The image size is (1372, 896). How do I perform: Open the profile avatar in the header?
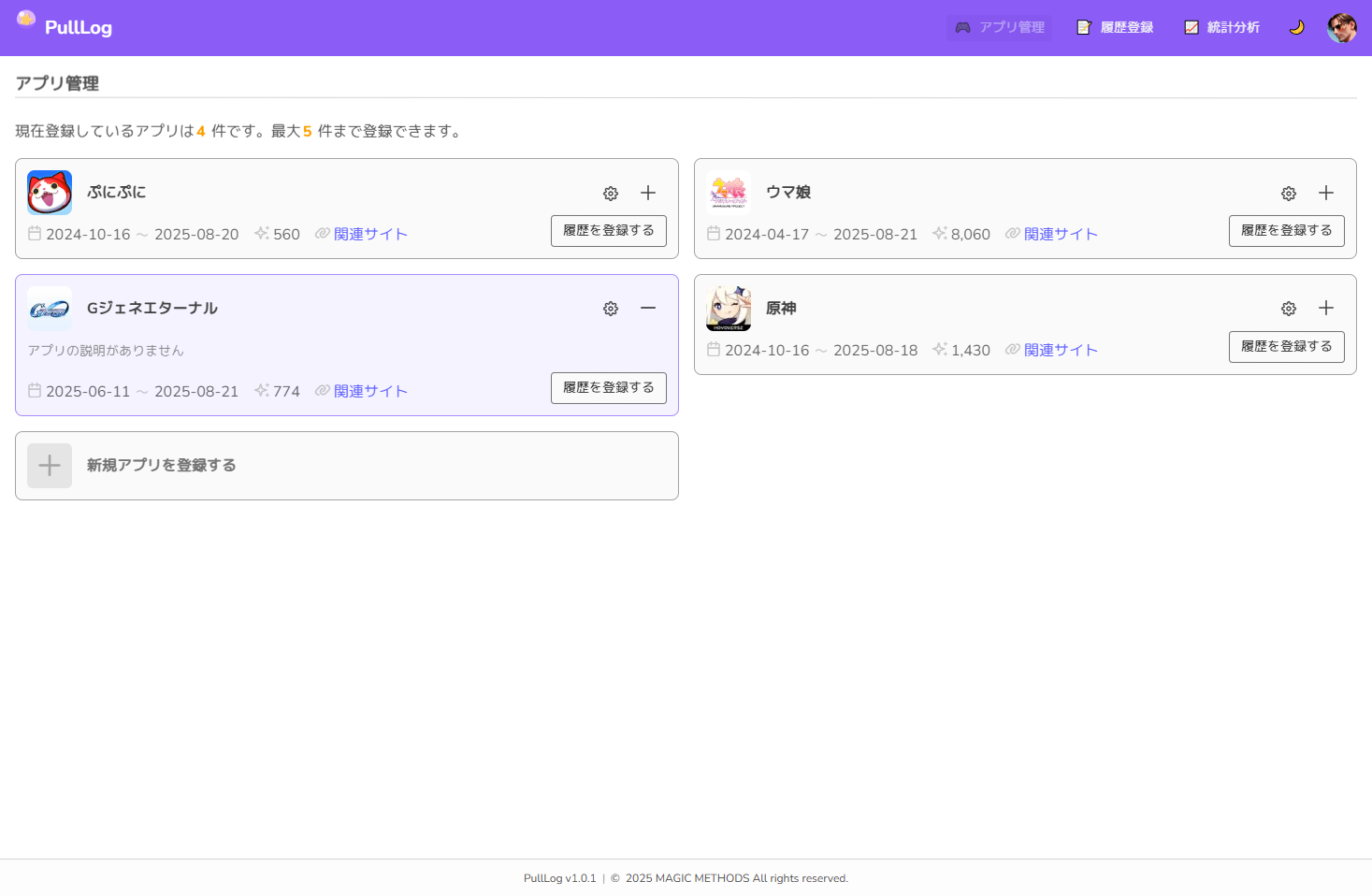pos(1342,27)
